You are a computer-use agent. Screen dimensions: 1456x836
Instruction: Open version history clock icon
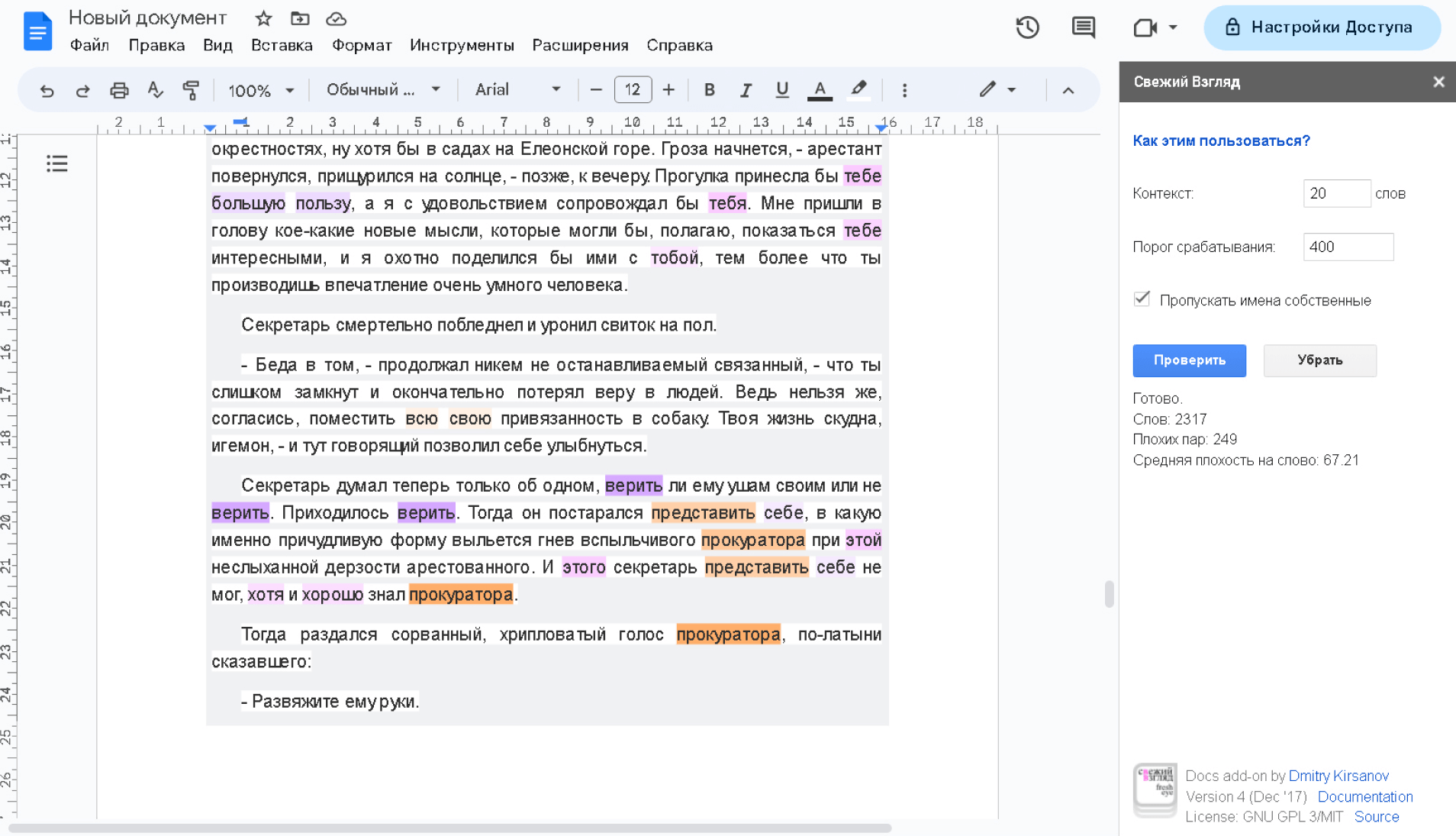coord(1027,28)
